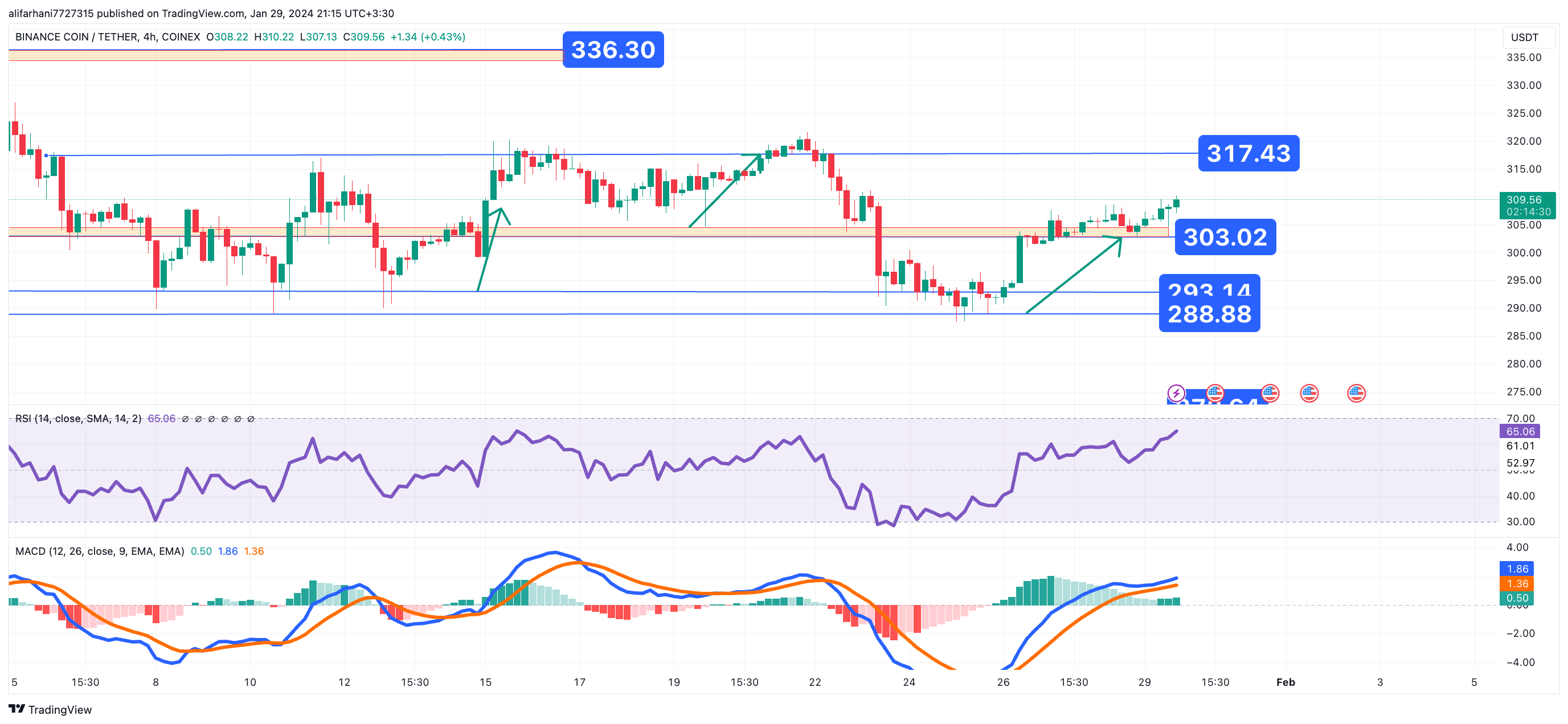
Task: Click the leftmost US flag economic event icon
Action: point(1215,392)
